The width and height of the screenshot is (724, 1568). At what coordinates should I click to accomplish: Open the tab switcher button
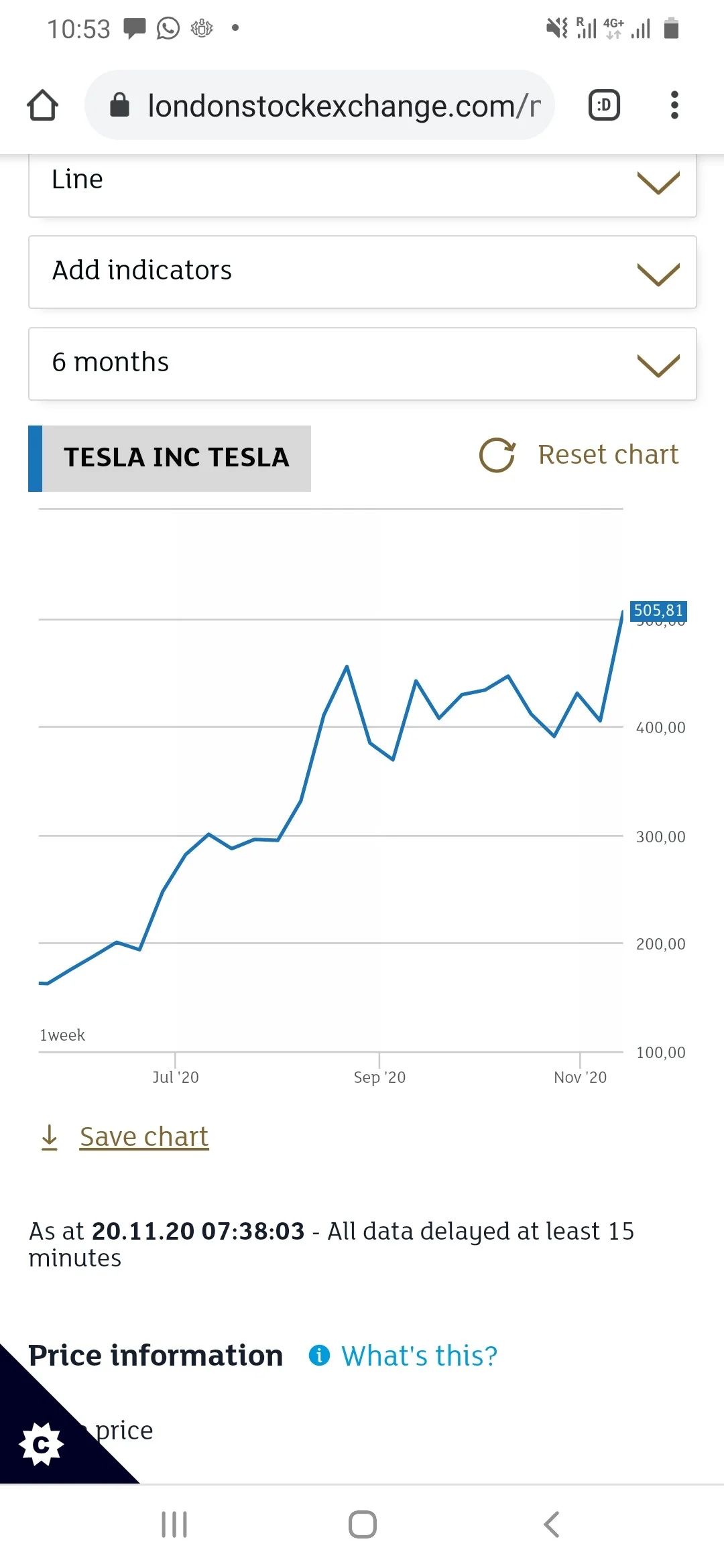(x=604, y=105)
